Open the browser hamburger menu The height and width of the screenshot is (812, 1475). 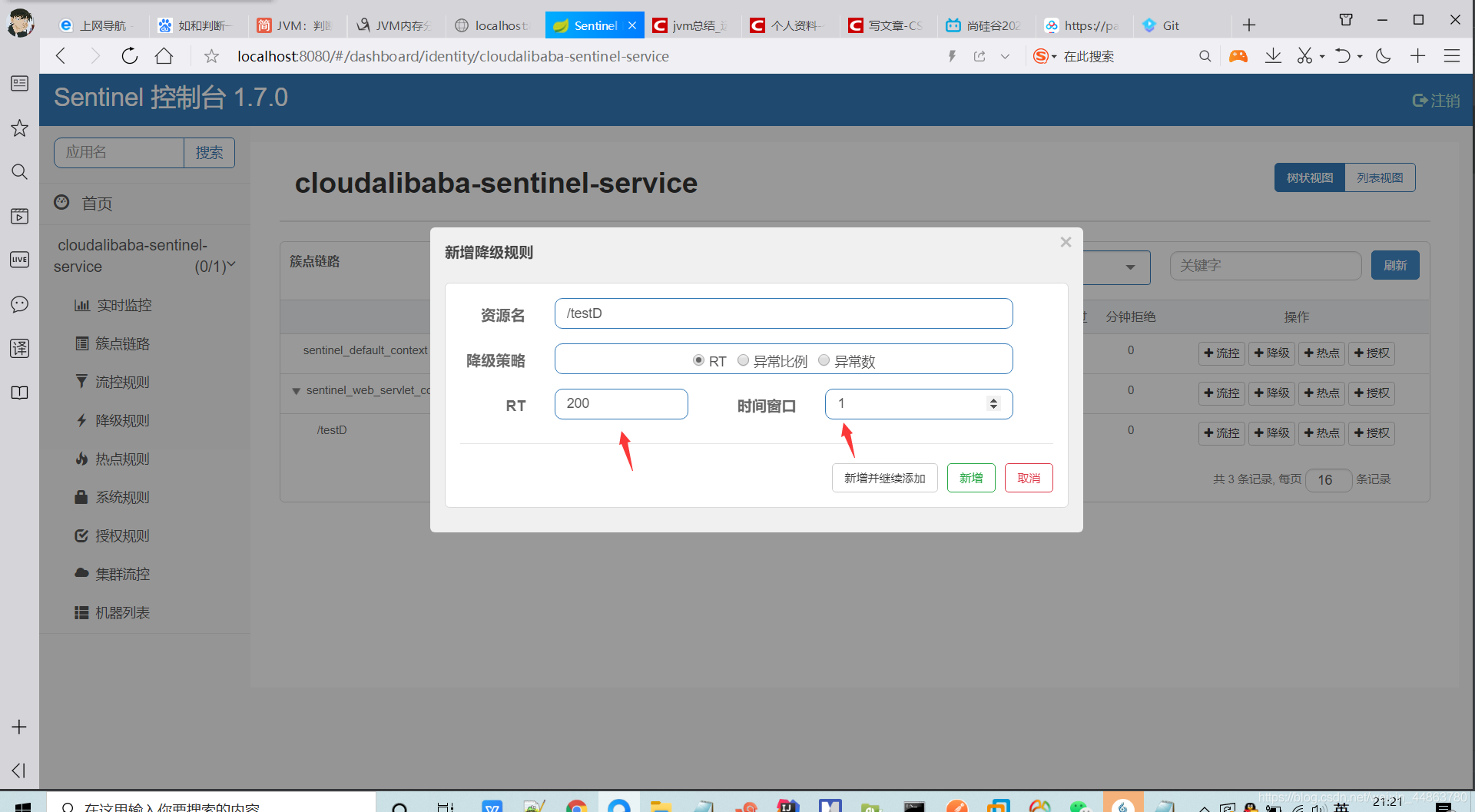tap(1452, 56)
